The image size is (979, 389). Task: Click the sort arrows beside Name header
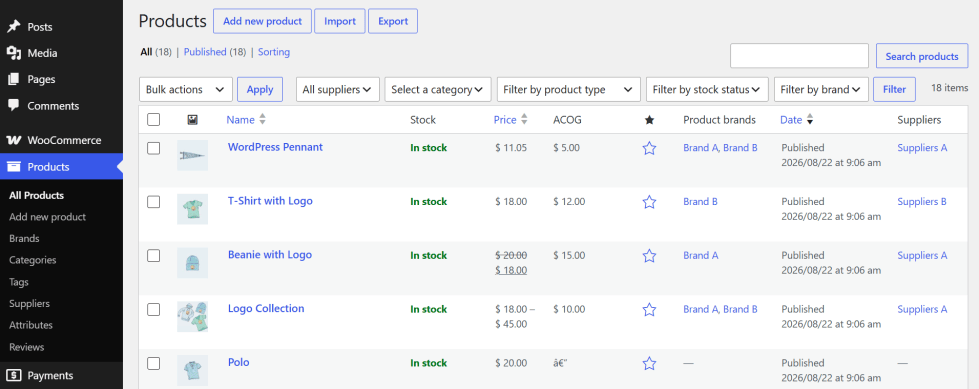pyautogui.click(x=262, y=119)
